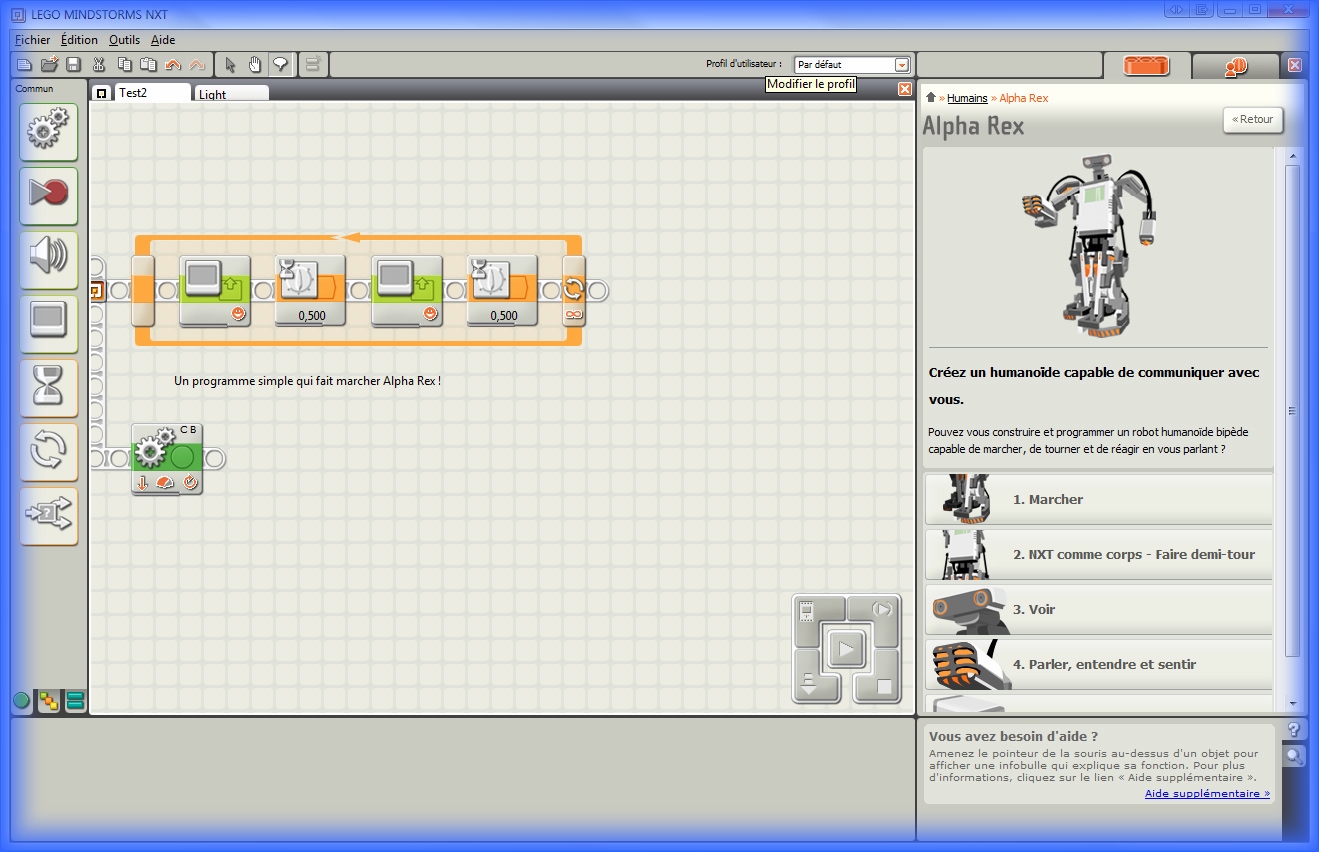1319x852 pixels.
Task: Open the '1. Marcher' challenge
Action: point(1099,499)
